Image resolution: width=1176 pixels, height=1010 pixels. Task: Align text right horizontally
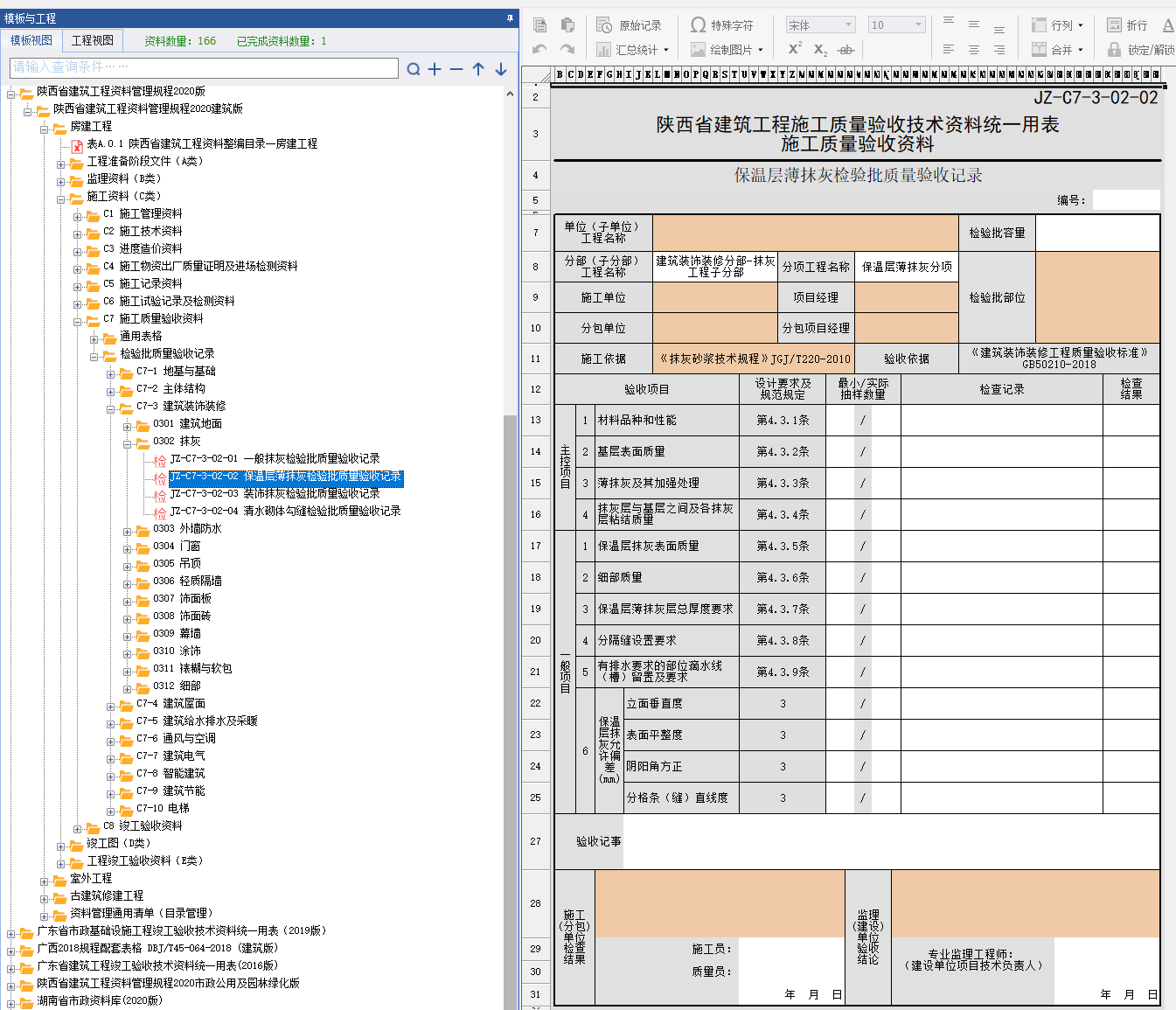pyautogui.click(x=999, y=50)
